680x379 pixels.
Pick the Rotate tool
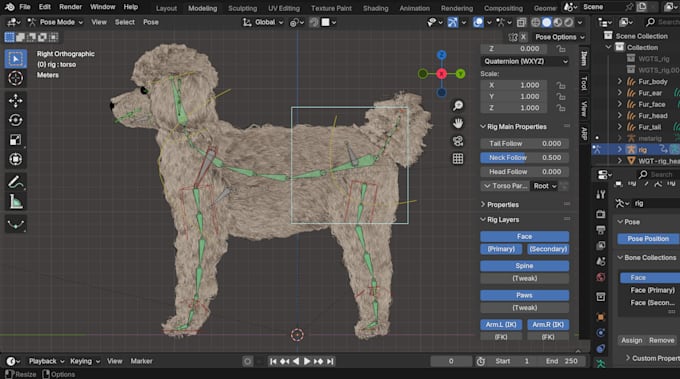(x=16, y=120)
